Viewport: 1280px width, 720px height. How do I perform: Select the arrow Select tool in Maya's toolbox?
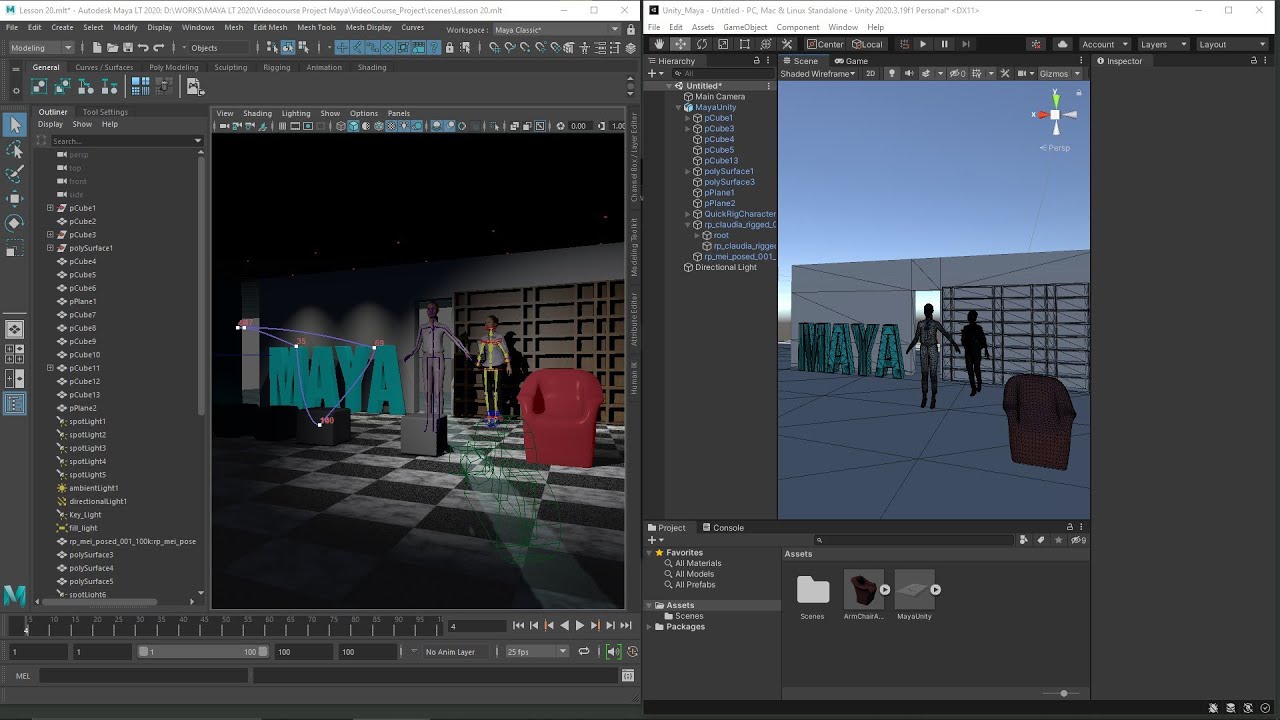tap(14, 125)
